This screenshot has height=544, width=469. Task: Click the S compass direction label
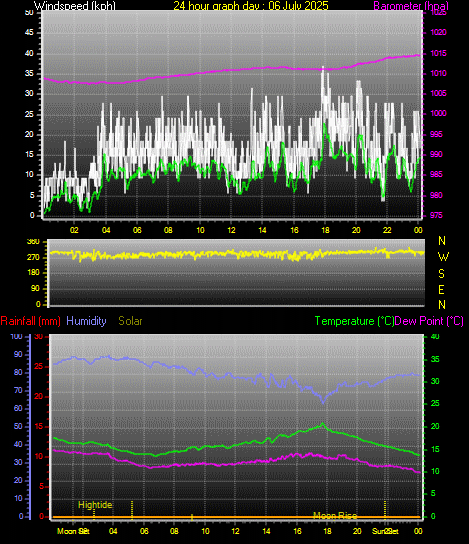tap(442, 273)
